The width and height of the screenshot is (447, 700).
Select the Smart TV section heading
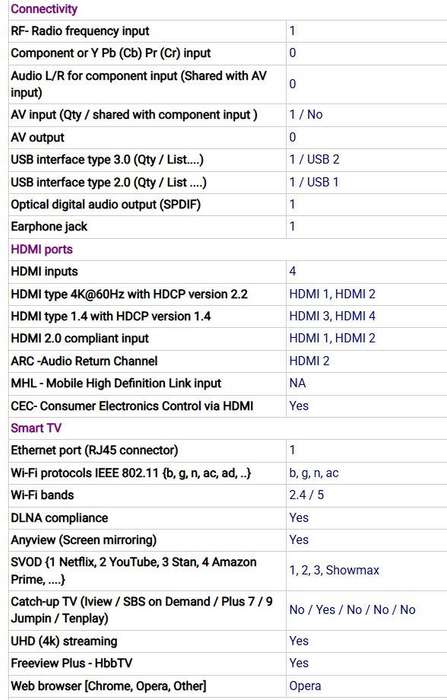pos(36,428)
